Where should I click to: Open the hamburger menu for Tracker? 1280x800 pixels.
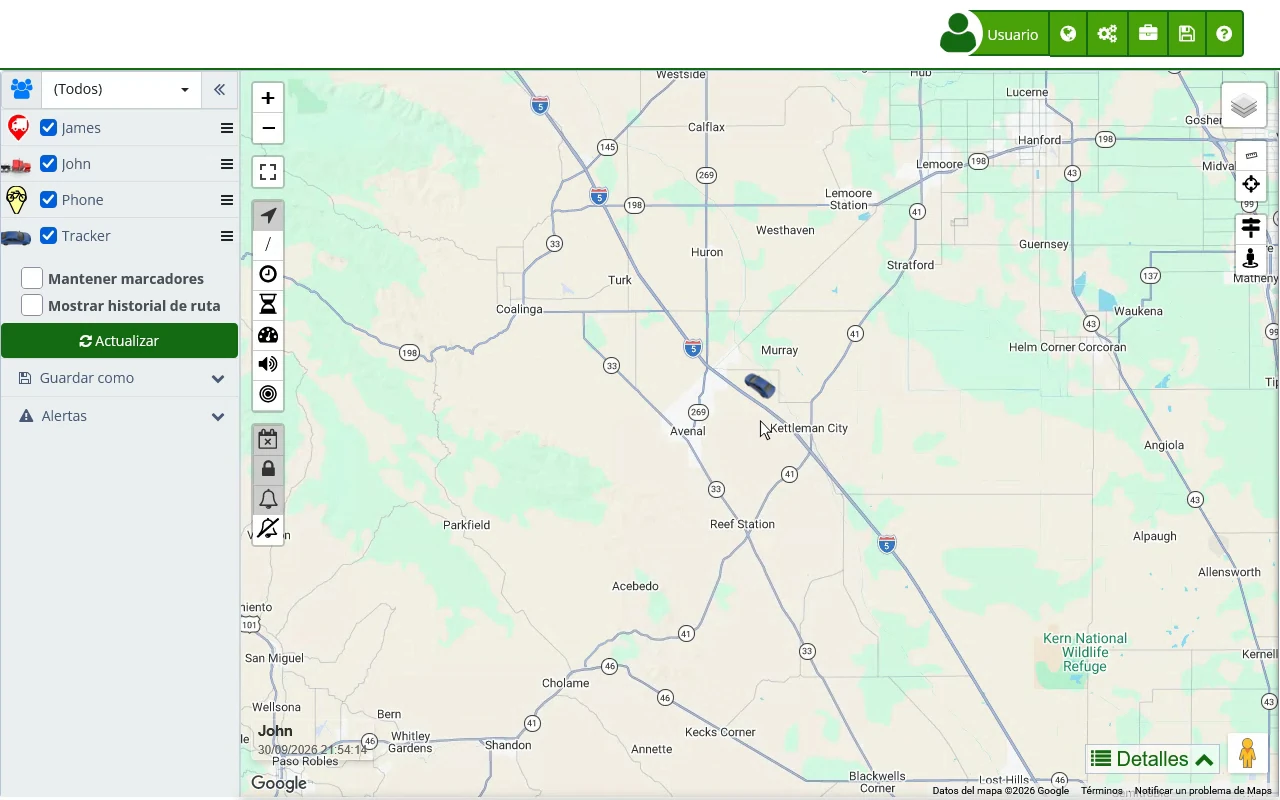(227, 236)
